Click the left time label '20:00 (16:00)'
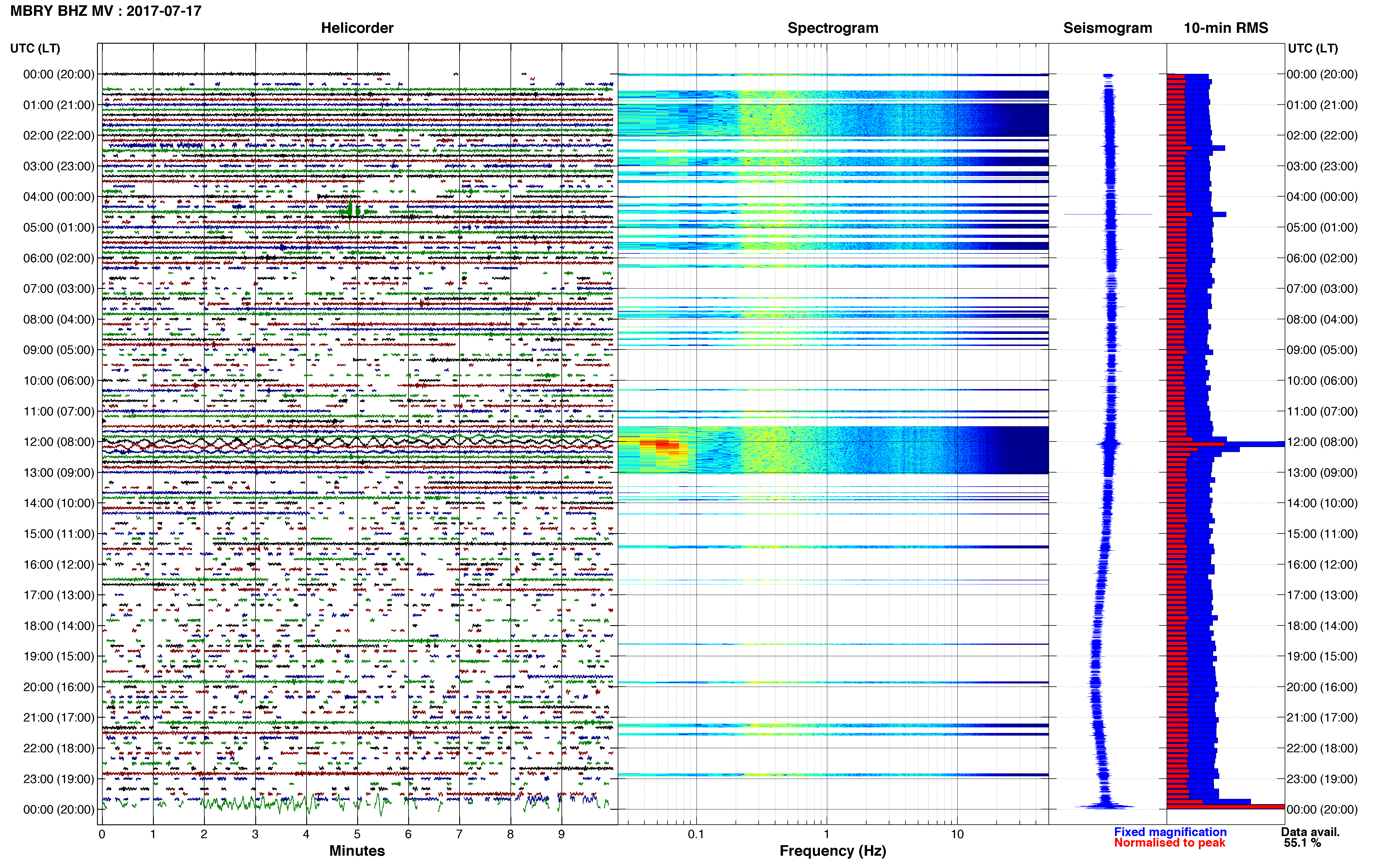 coord(59,687)
